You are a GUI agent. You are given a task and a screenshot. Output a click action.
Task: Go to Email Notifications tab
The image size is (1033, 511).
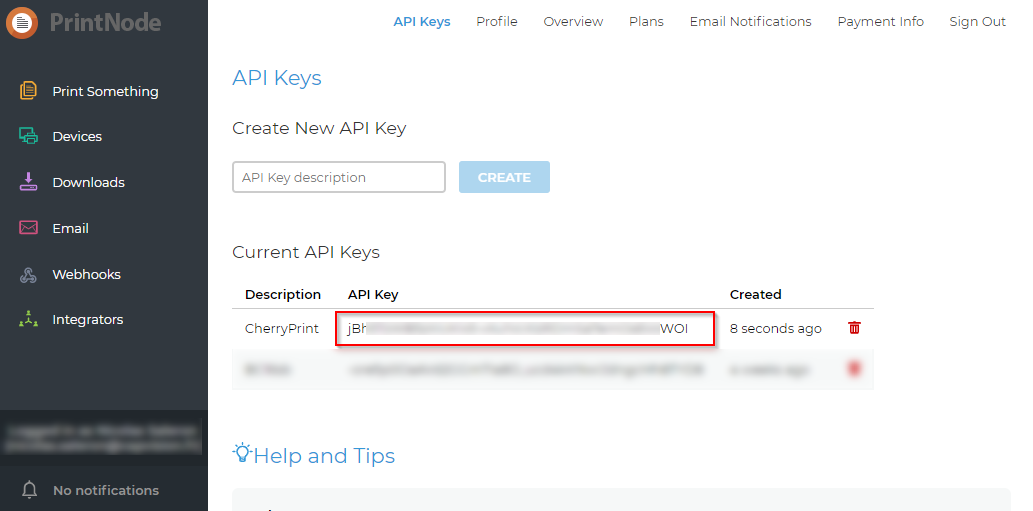click(x=750, y=22)
